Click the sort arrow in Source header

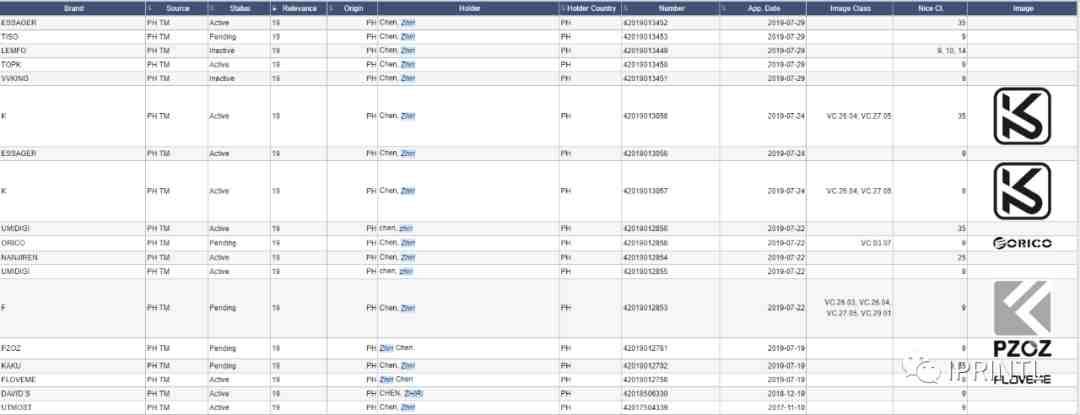click(x=150, y=8)
